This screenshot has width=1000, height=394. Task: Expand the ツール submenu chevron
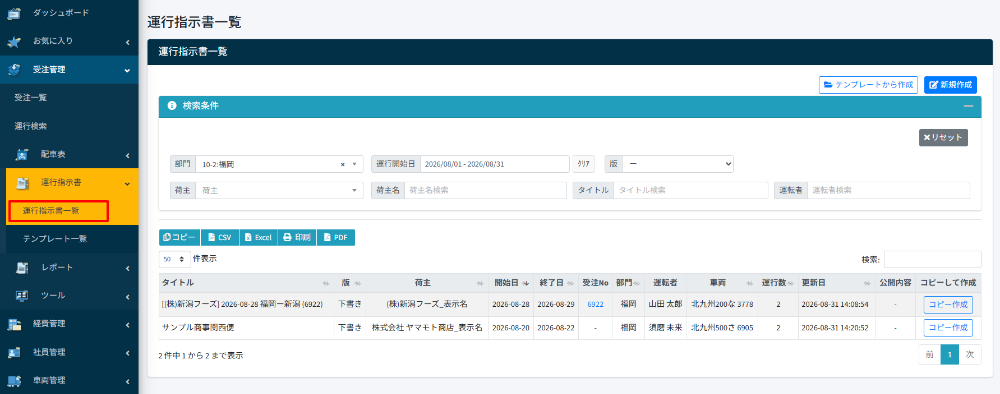[x=127, y=296]
